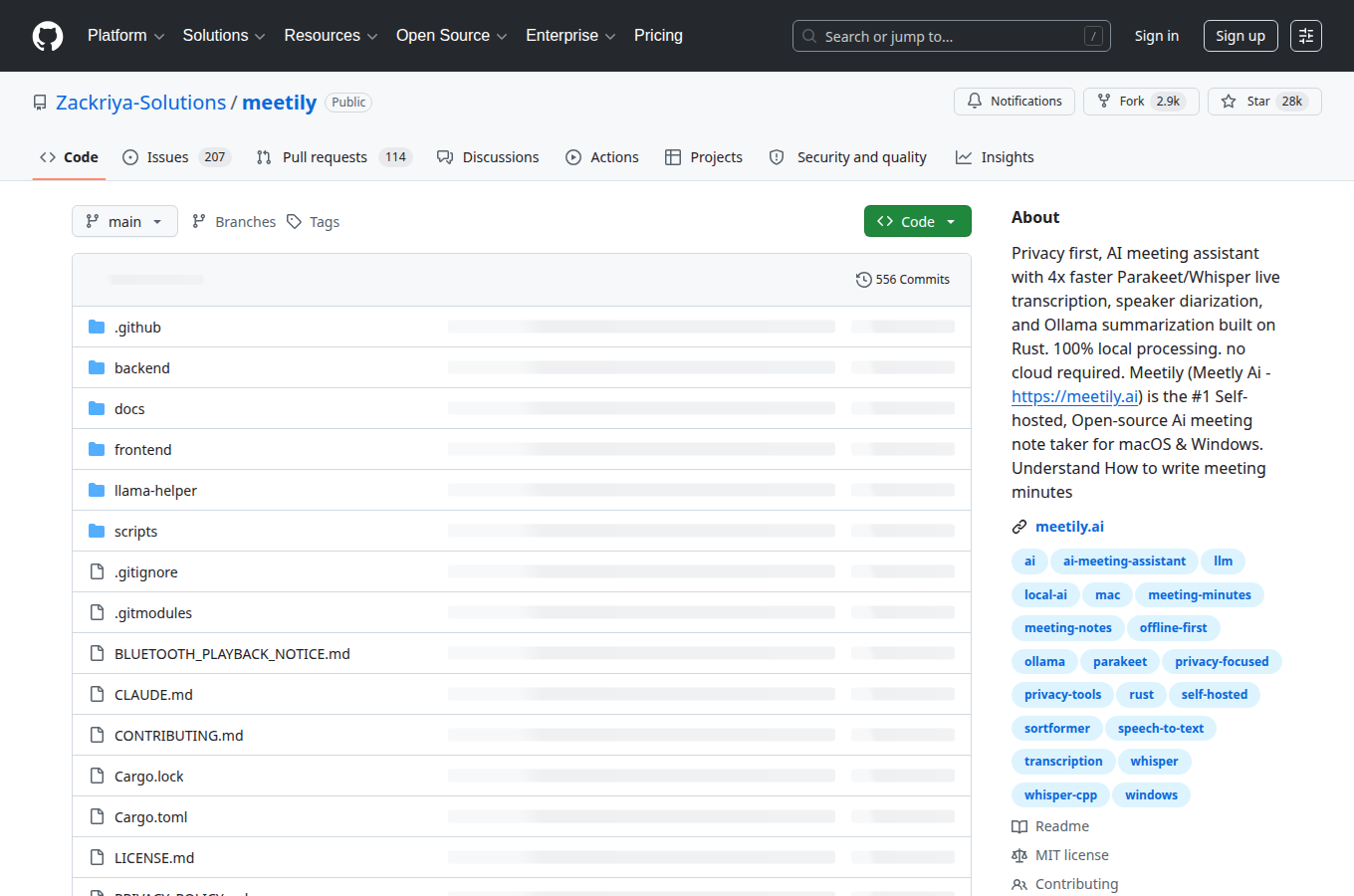Switch to the Issues tab
Image resolution: width=1354 pixels, height=896 pixels.
[x=177, y=157]
